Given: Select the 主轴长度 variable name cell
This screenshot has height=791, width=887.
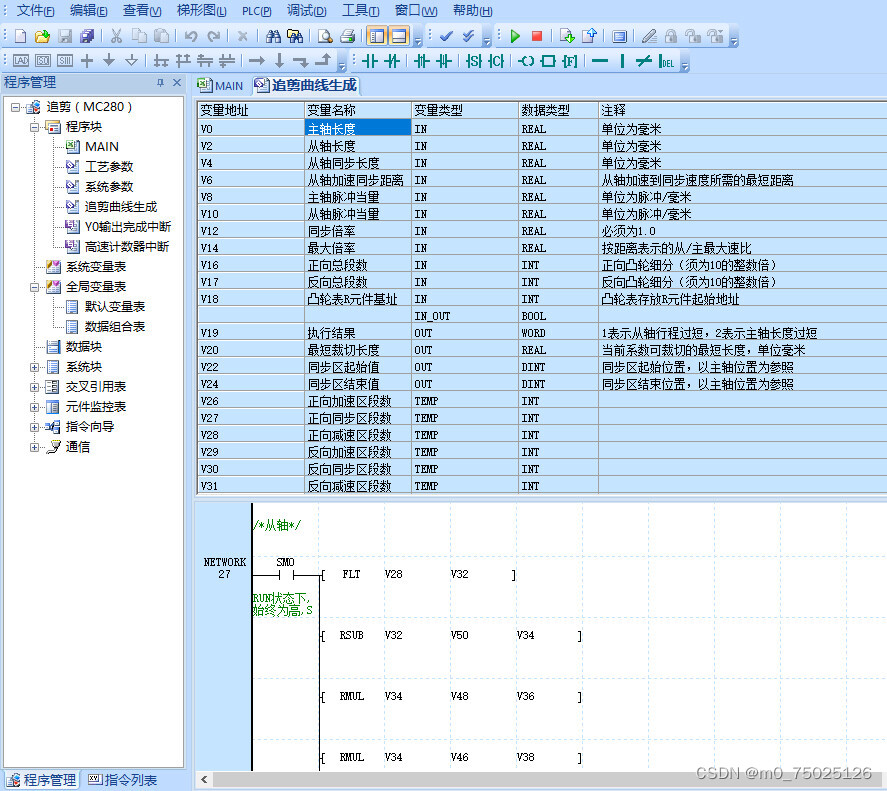Looking at the screenshot, I should 358,128.
